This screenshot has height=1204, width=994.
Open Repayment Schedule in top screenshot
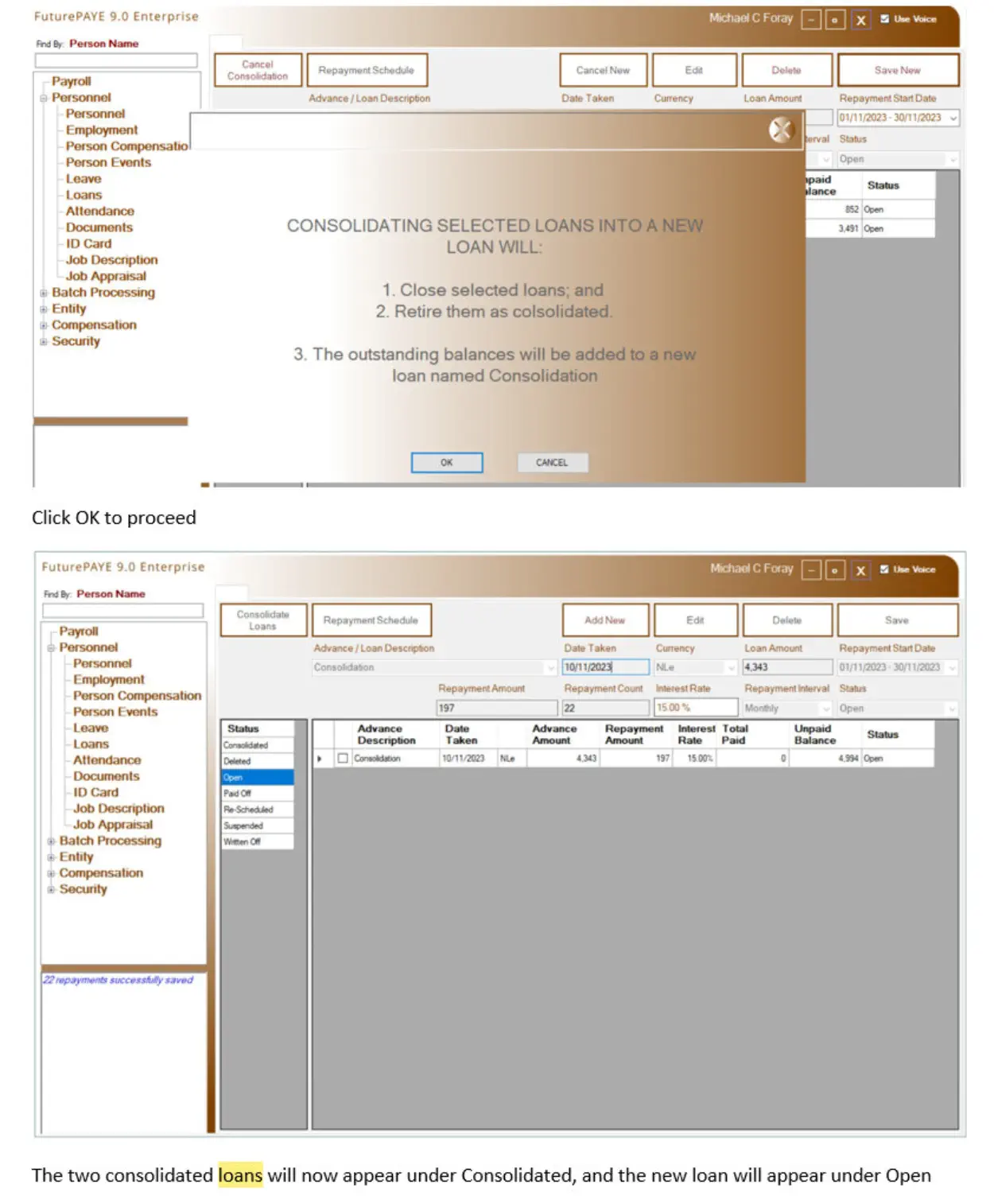point(367,70)
